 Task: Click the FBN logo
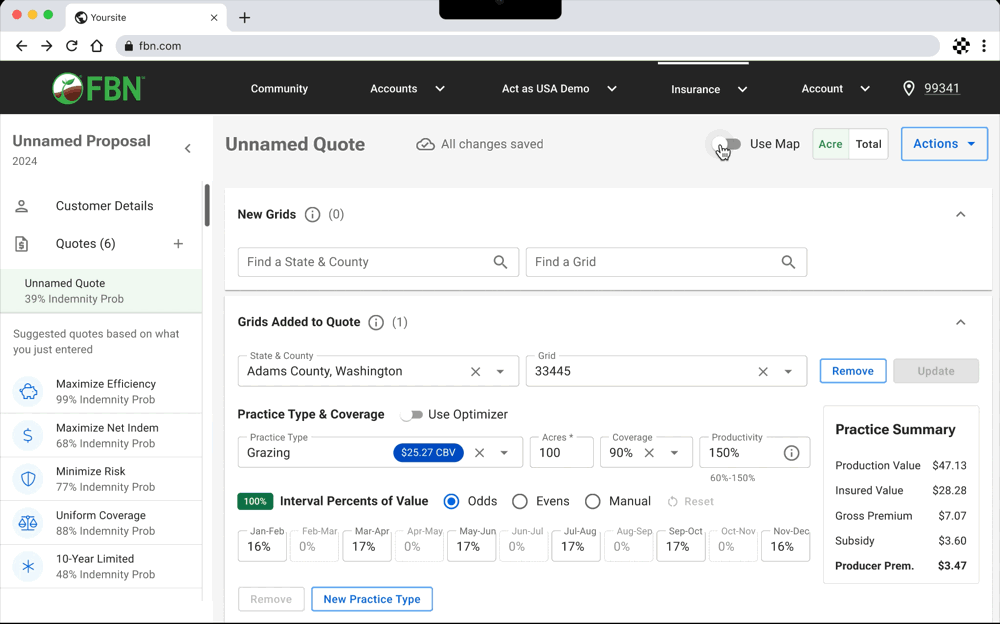pos(98,88)
